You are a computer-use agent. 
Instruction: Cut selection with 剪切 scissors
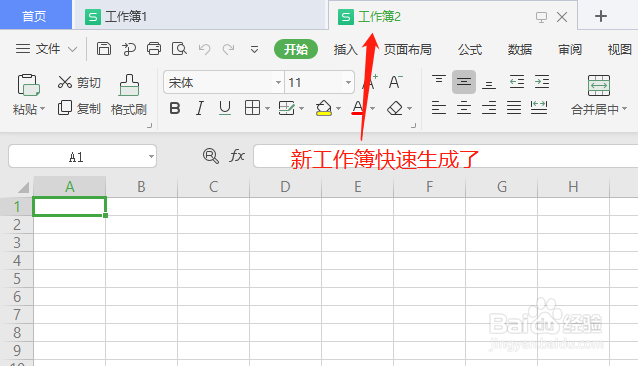click(79, 83)
